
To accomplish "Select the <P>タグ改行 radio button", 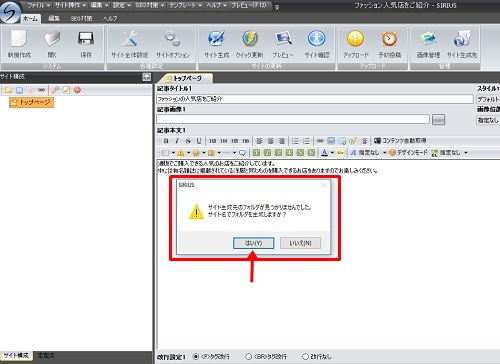I will [196, 357].
